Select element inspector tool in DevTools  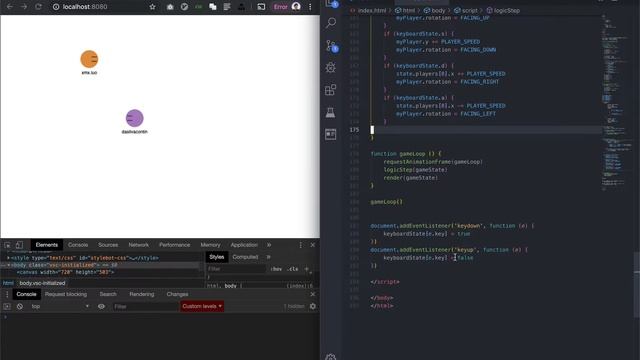(x=7, y=245)
